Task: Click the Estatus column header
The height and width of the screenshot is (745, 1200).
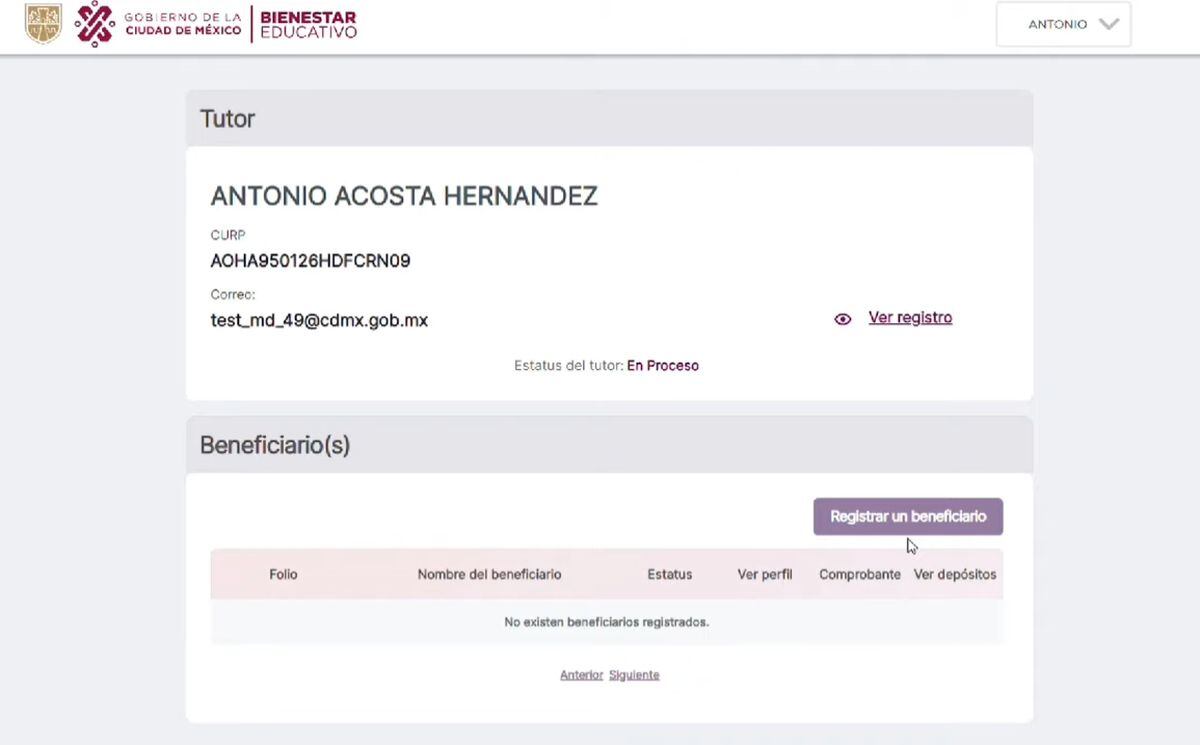Action: pyautogui.click(x=670, y=574)
